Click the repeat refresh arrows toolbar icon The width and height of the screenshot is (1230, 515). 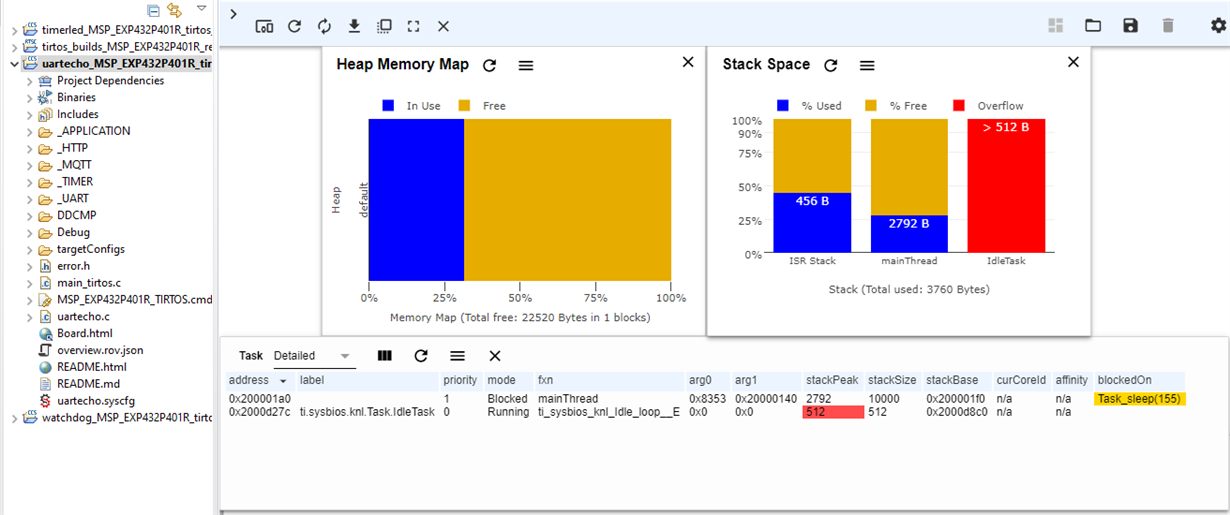[x=324, y=26]
